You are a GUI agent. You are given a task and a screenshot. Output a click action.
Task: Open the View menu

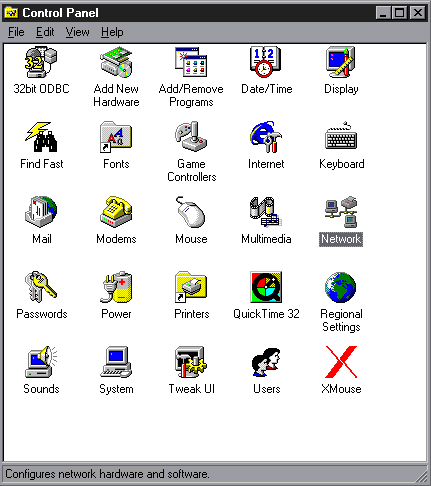click(77, 32)
